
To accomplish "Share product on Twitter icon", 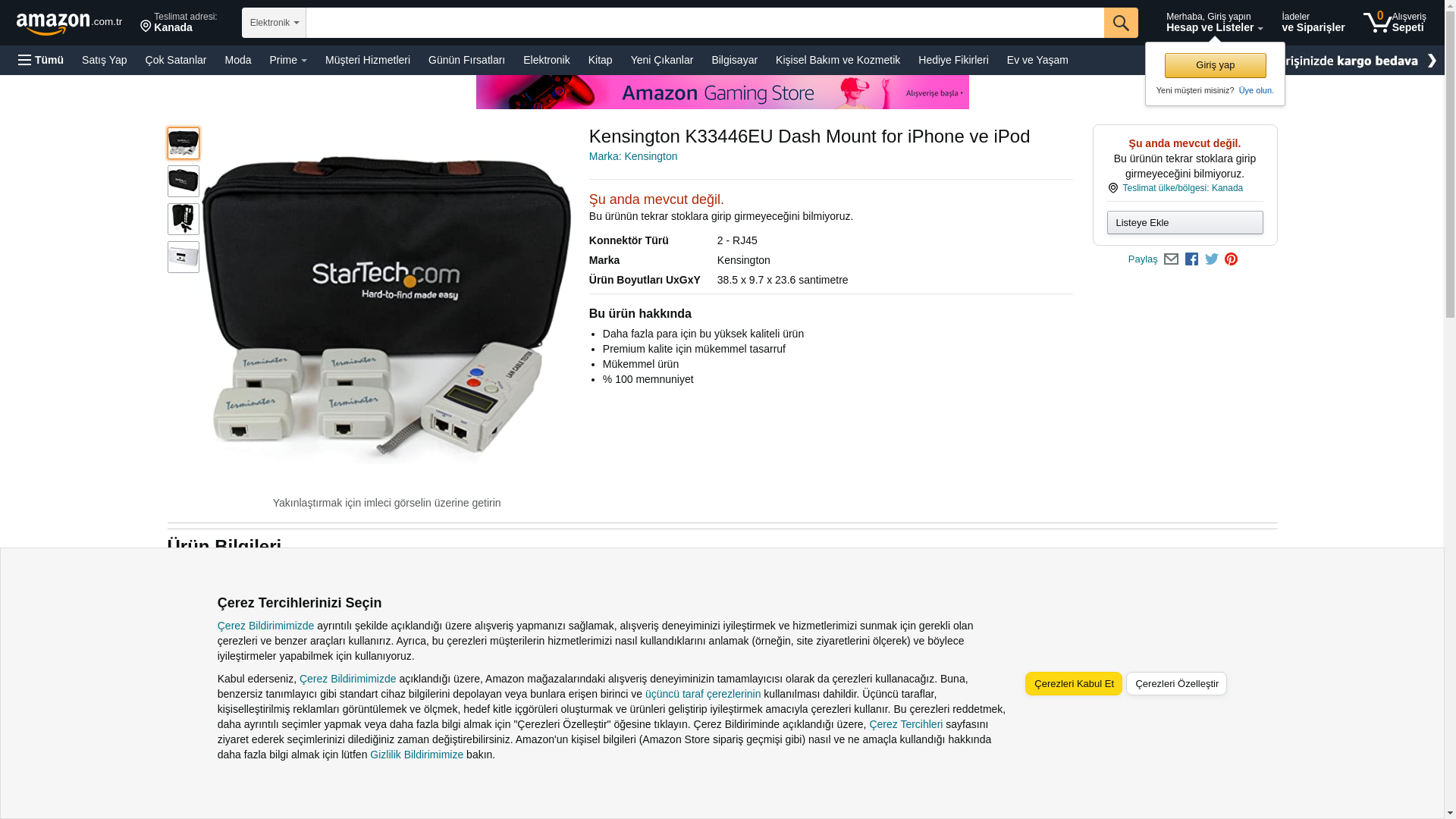I will click(x=1212, y=259).
